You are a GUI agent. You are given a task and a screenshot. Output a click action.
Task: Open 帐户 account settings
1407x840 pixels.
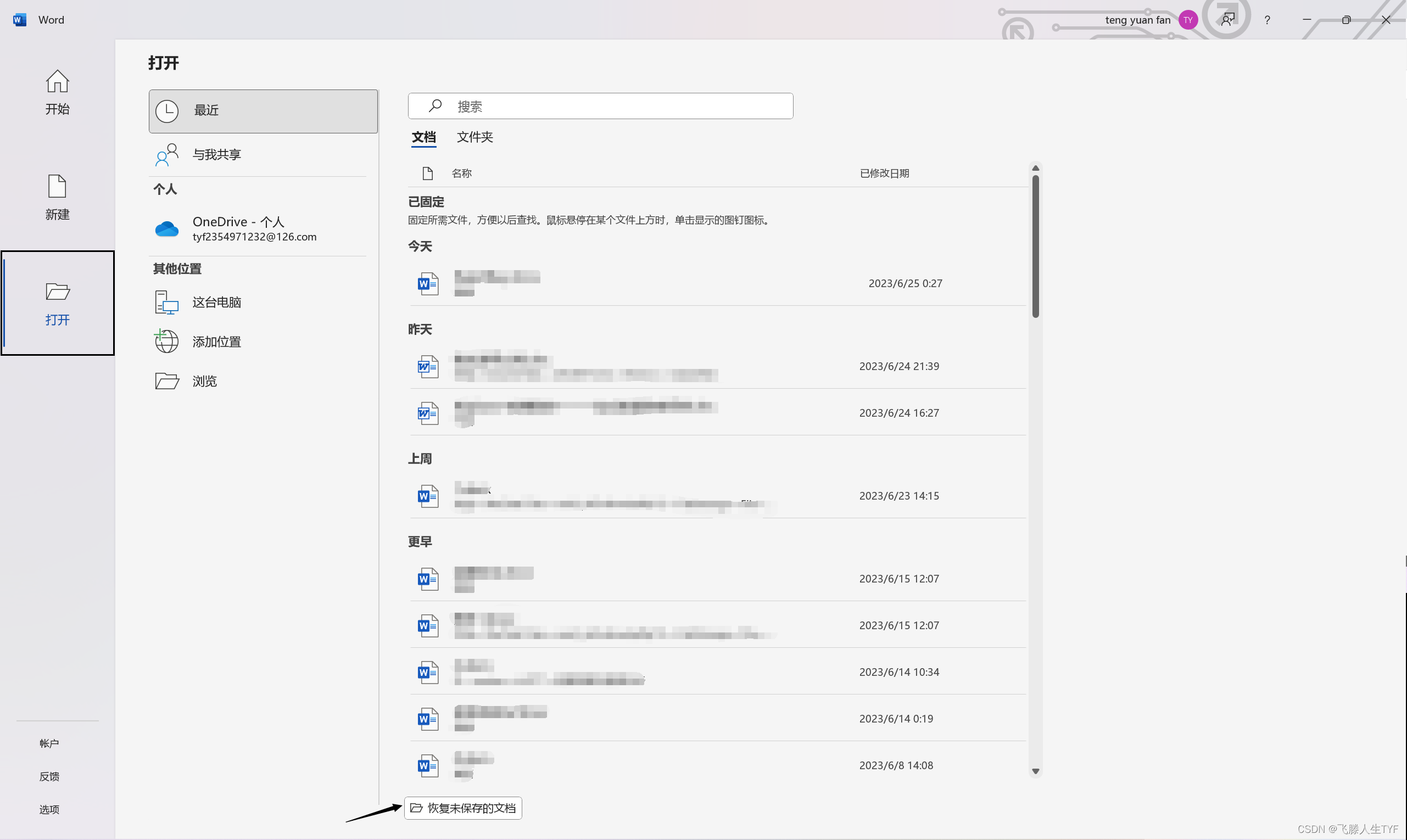click(49, 743)
